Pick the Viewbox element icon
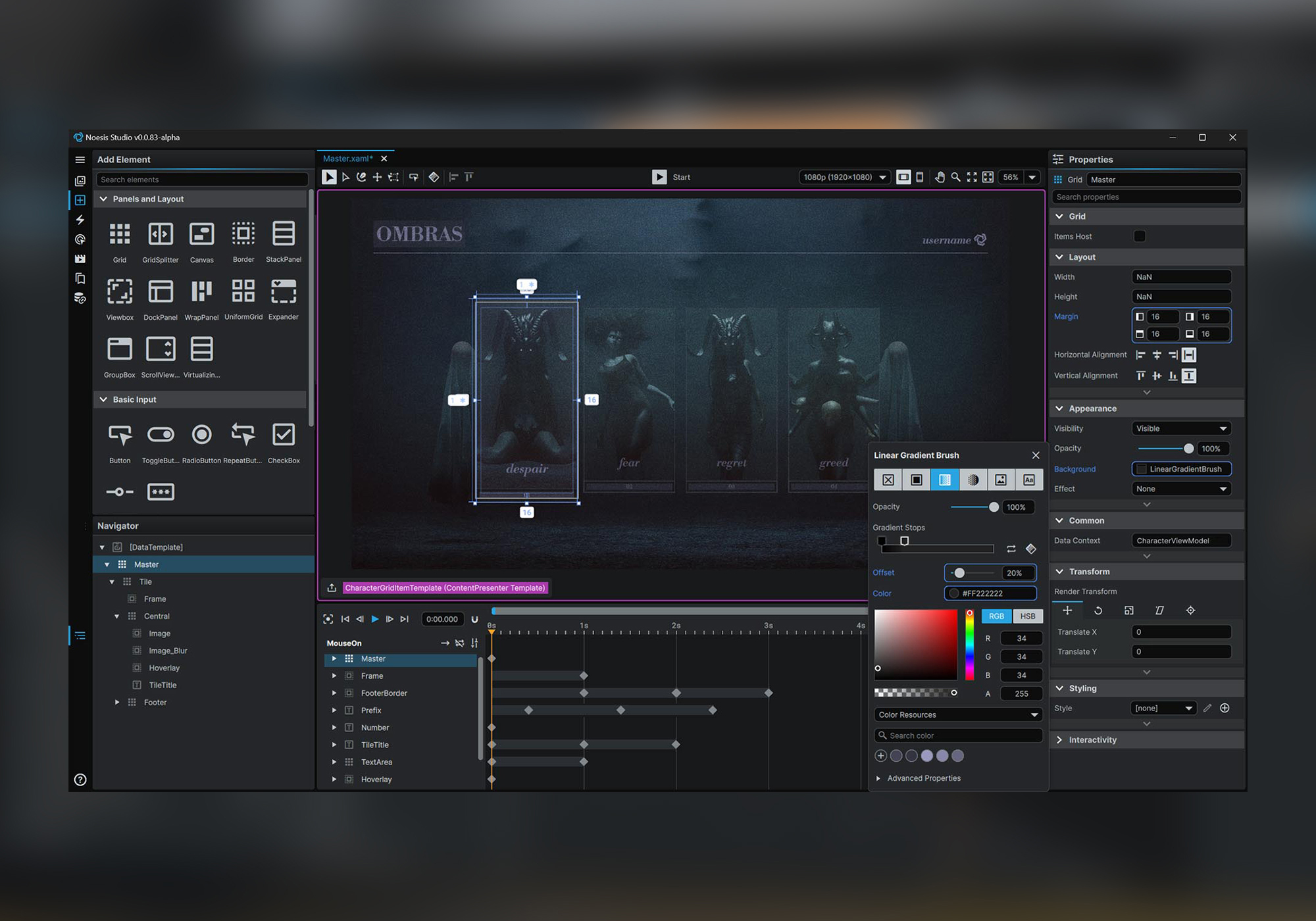Viewport: 1316px width, 921px height. 120,291
